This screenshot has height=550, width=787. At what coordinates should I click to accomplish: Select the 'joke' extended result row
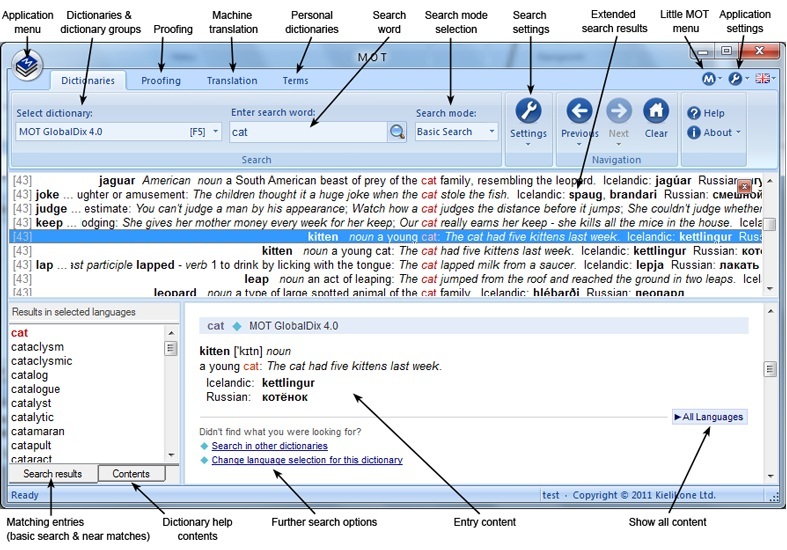(x=385, y=195)
